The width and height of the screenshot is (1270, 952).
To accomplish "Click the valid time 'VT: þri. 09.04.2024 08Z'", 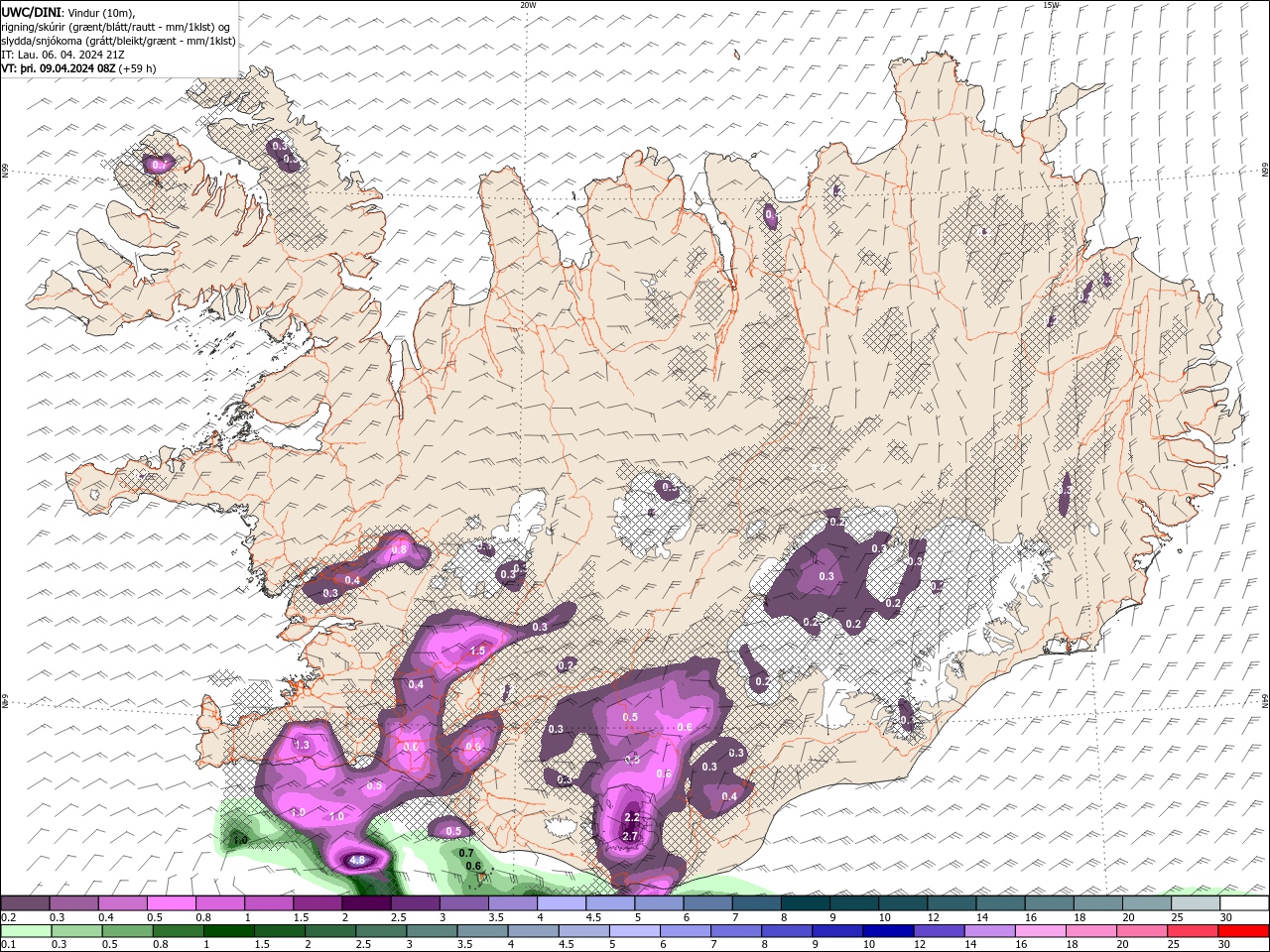I will [x=59, y=68].
